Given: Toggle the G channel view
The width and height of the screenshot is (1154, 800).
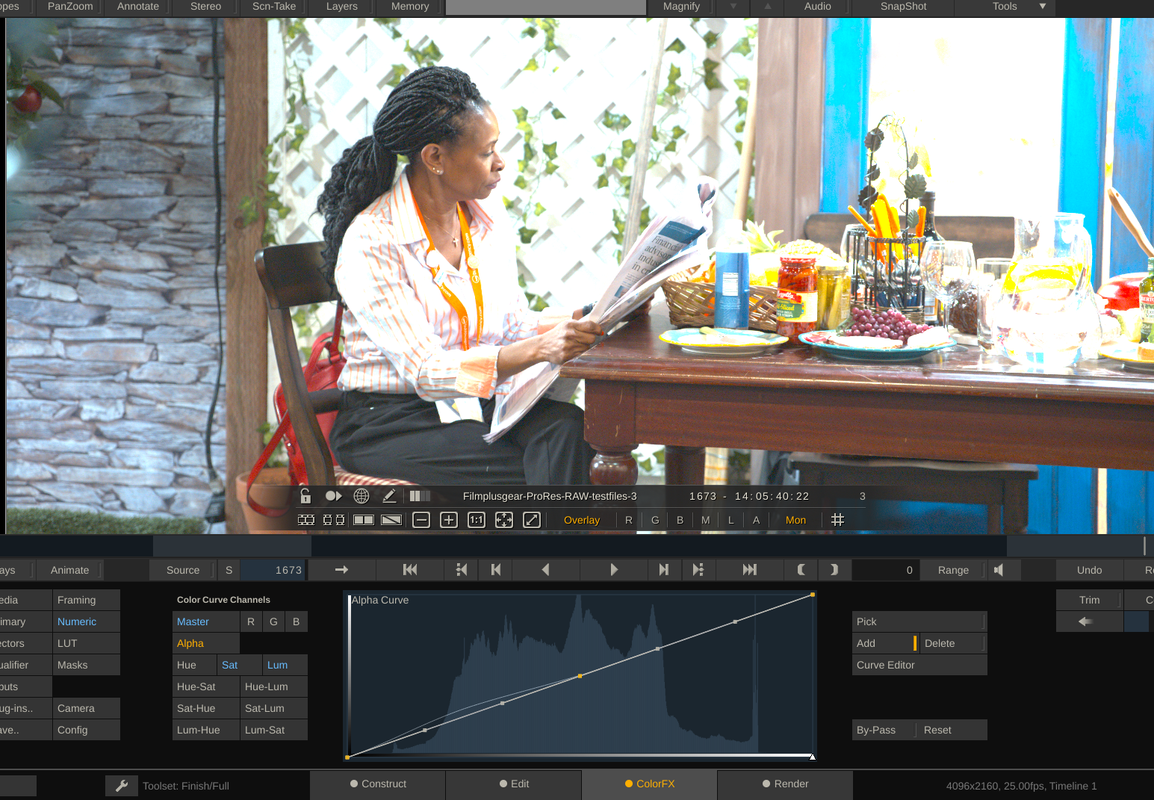Looking at the screenshot, I should coord(655,520).
